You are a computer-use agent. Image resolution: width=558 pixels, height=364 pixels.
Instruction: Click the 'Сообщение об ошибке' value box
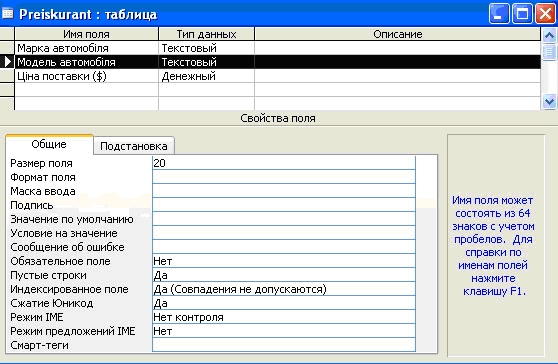284,247
